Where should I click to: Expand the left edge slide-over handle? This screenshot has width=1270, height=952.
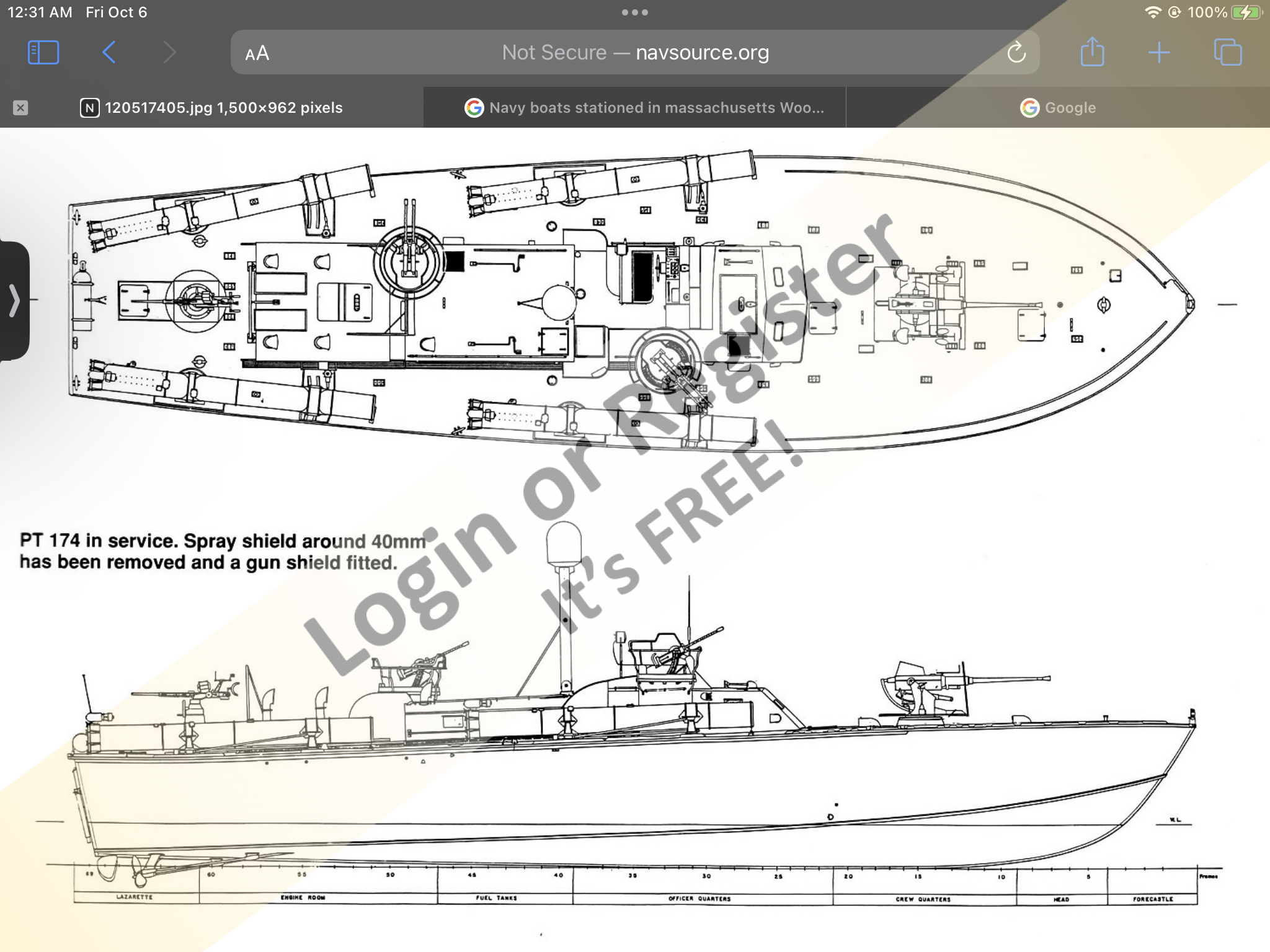[14, 301]
